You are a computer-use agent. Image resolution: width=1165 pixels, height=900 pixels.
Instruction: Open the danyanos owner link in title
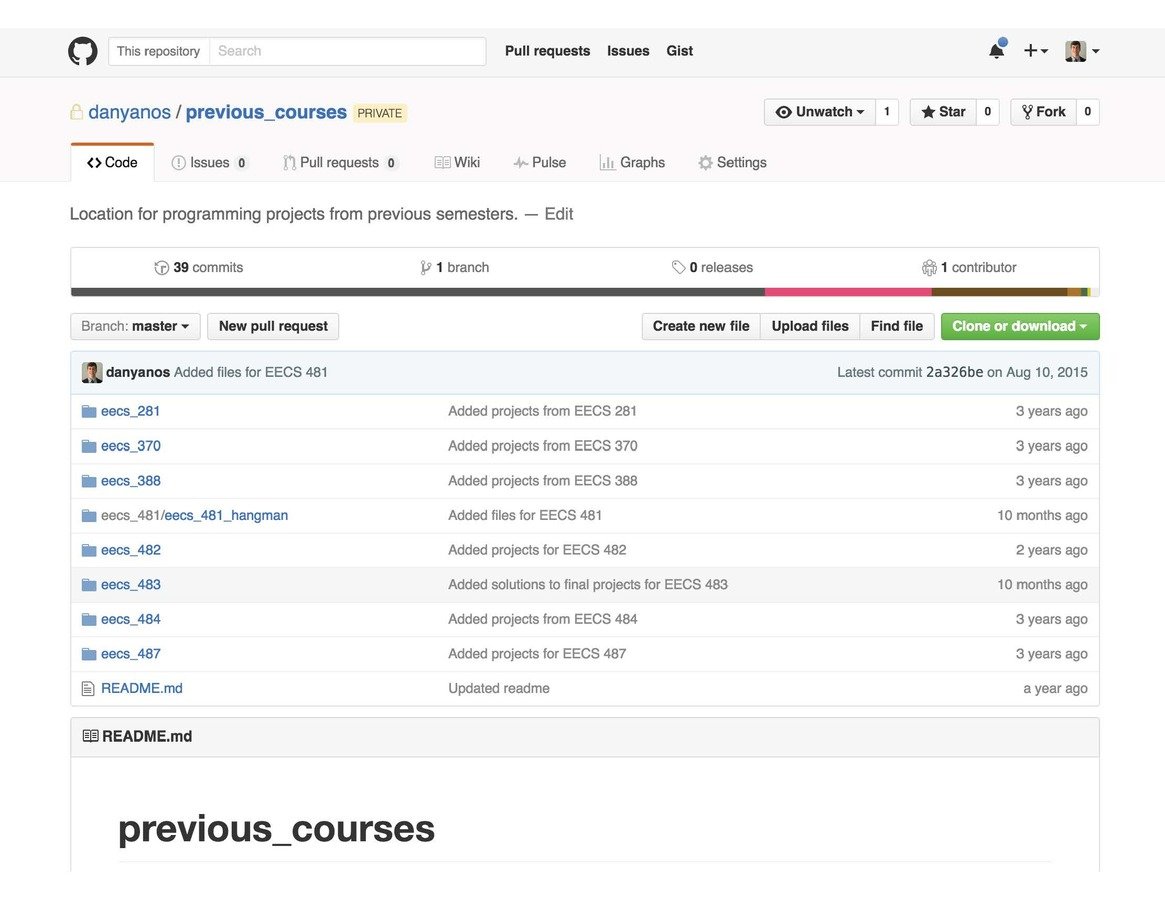tap(129, 112)
